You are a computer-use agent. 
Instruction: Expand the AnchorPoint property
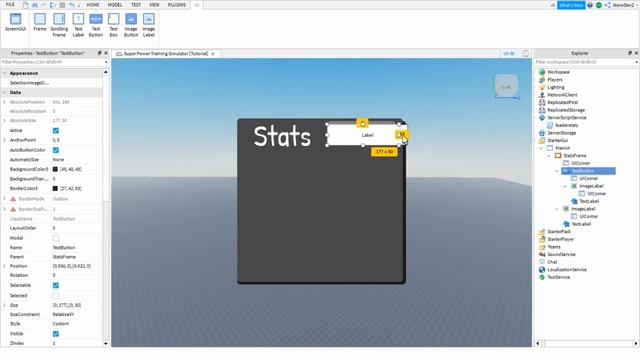(x=4, y=140)
